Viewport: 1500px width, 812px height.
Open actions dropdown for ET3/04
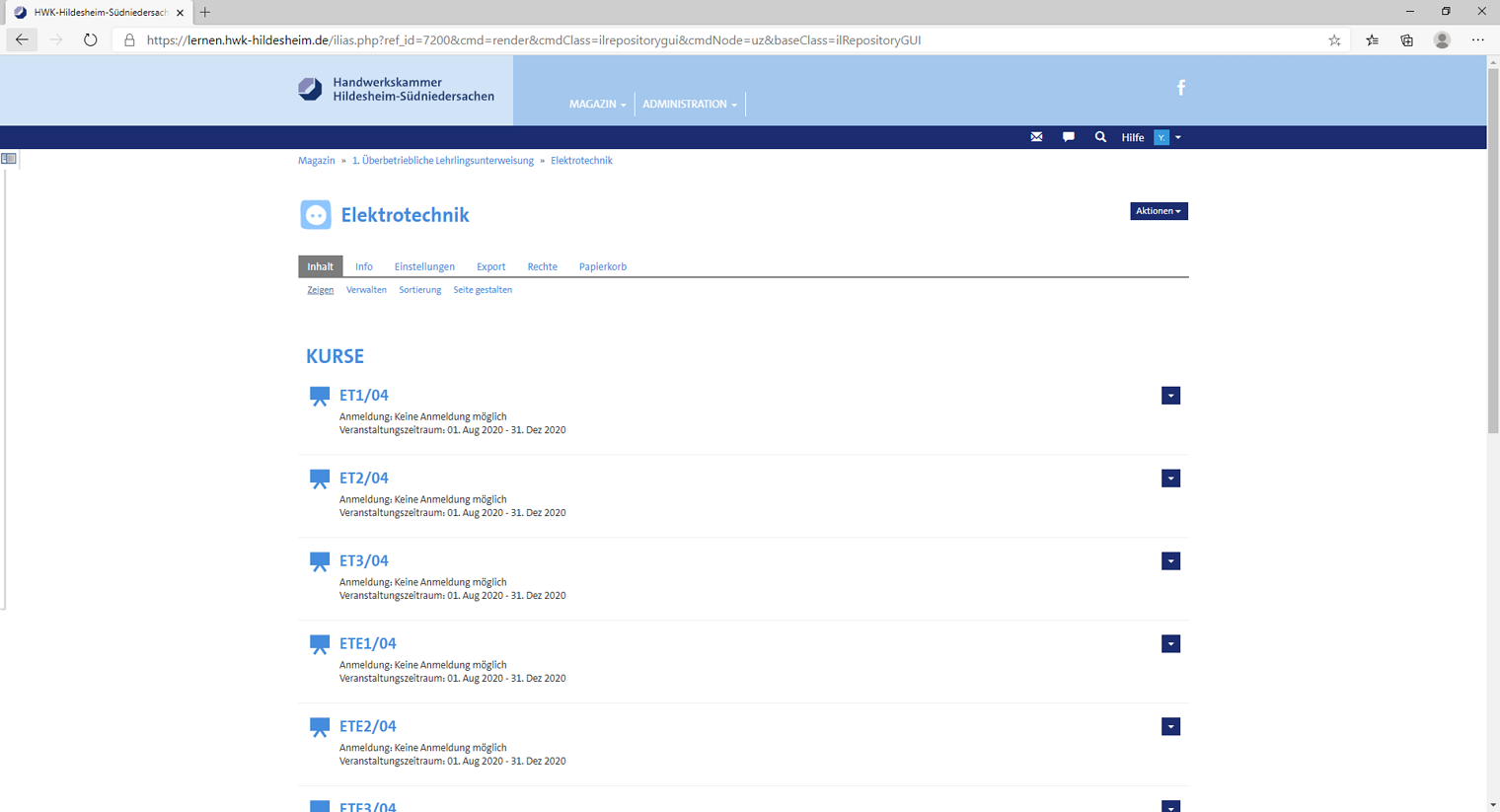click(1170, 561)
